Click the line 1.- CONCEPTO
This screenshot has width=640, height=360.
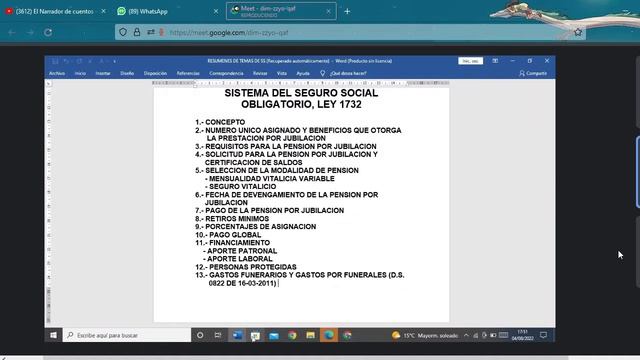[x=220, y=122]
